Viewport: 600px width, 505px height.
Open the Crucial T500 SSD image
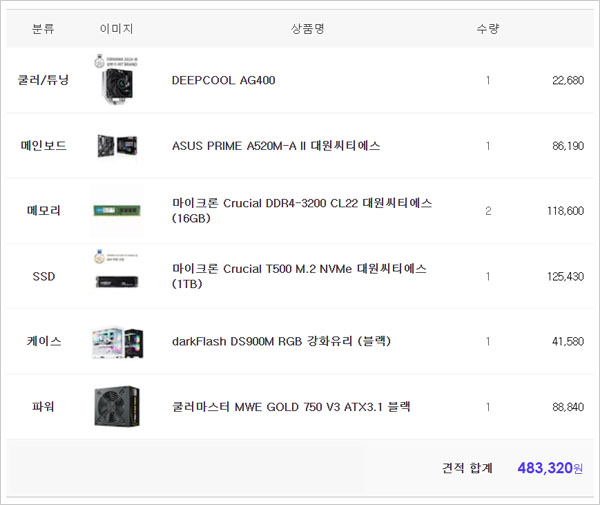pyautogui.click(x=117, y=282)
